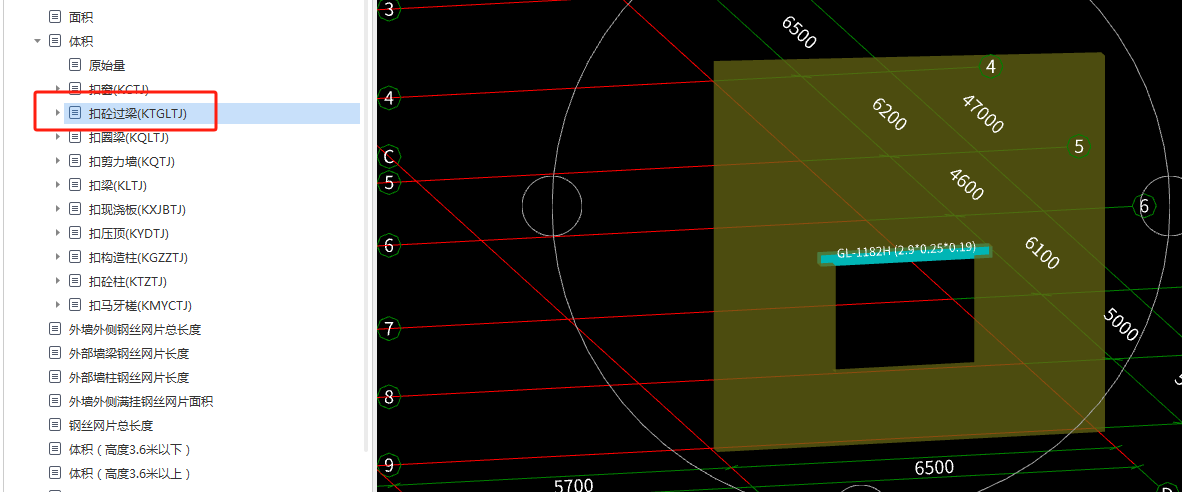Expand the 扣现浇板(KXJBTJ) node arrow
This screenshot has height=492, width=1182.
[x=58, y=209]
